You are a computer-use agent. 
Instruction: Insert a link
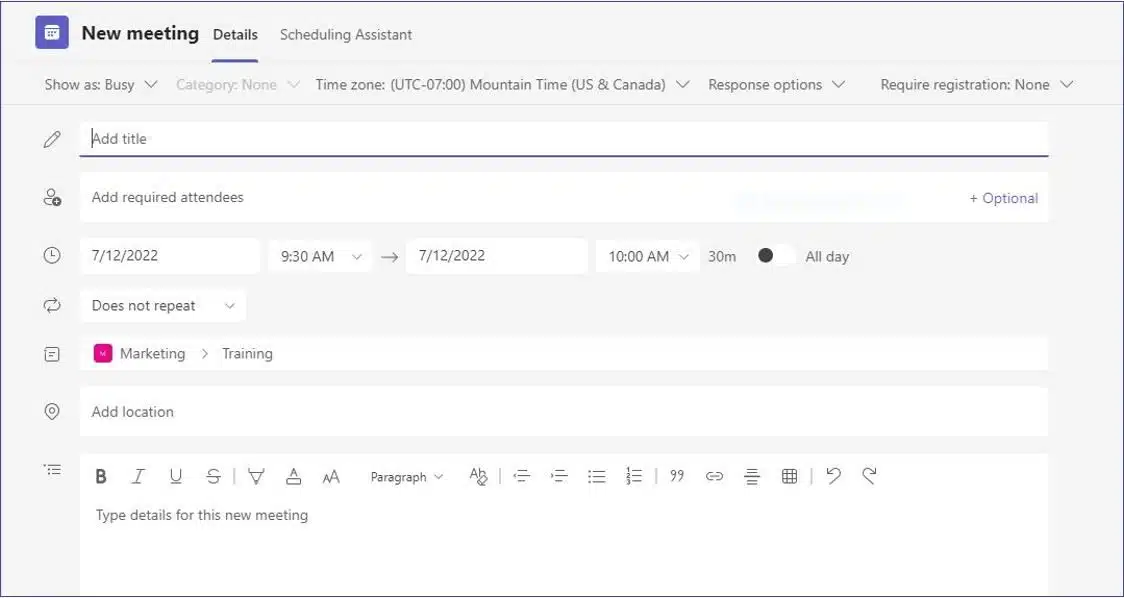click(x=714, y=476)
